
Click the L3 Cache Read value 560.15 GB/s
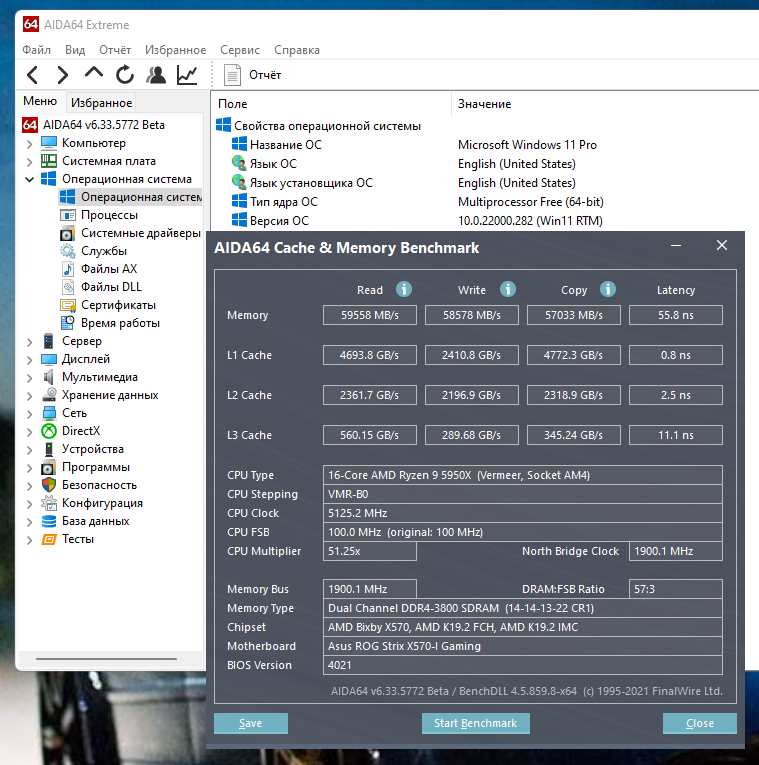[370, 435]
